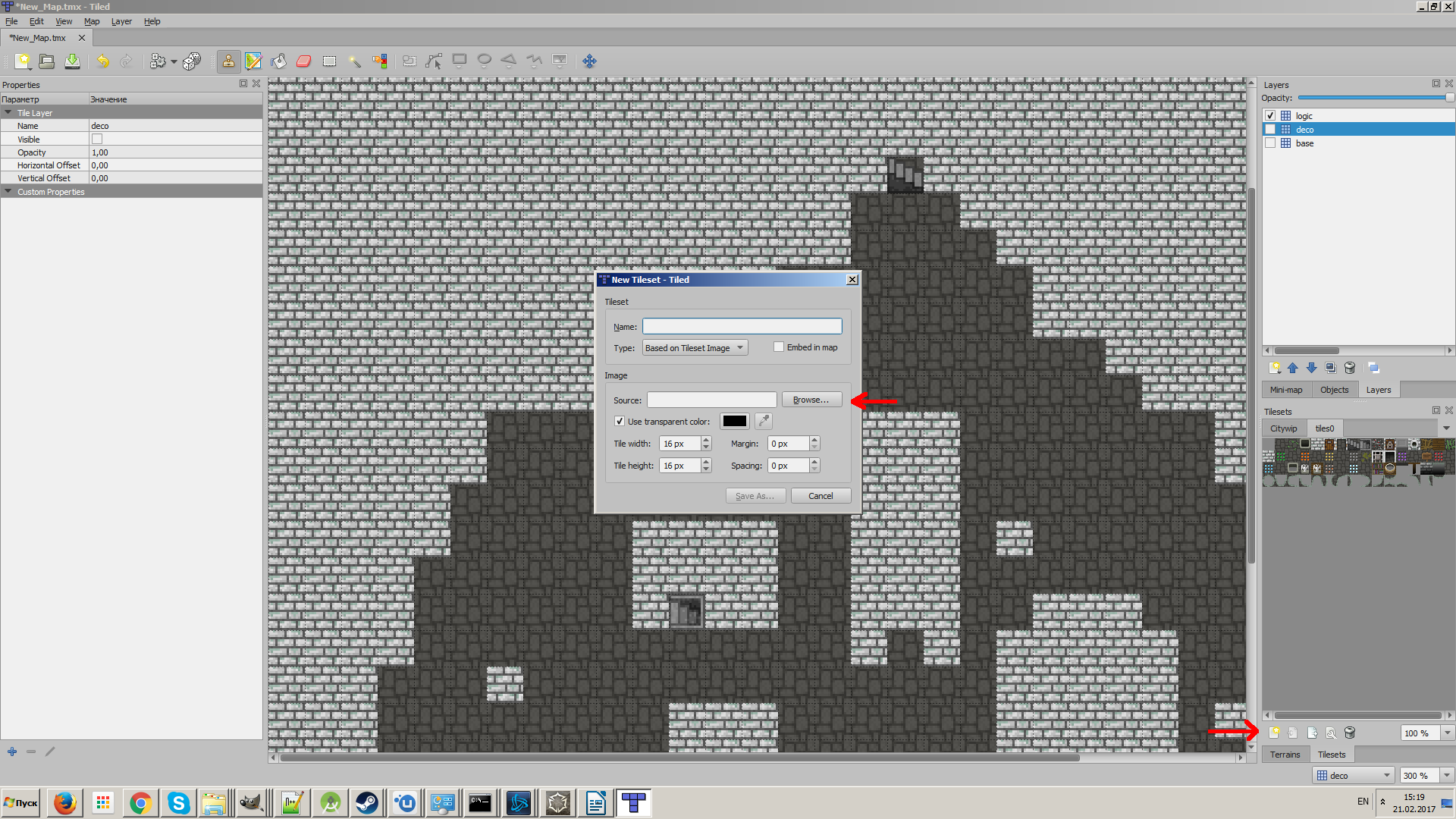Uncheck Use transparent color
Screen dimensions: 1456x819
click(620, 422)
